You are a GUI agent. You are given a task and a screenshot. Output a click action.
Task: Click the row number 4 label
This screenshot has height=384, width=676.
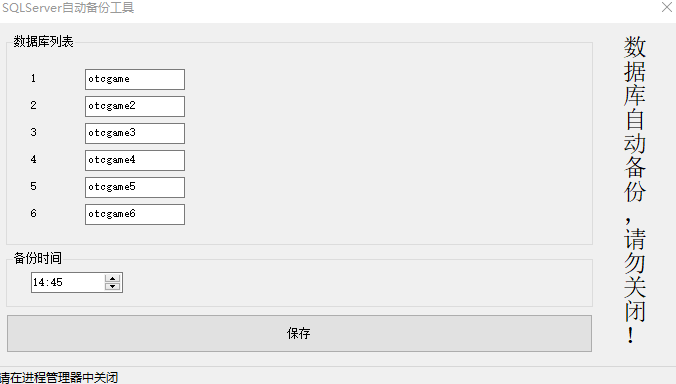point(33,159)
